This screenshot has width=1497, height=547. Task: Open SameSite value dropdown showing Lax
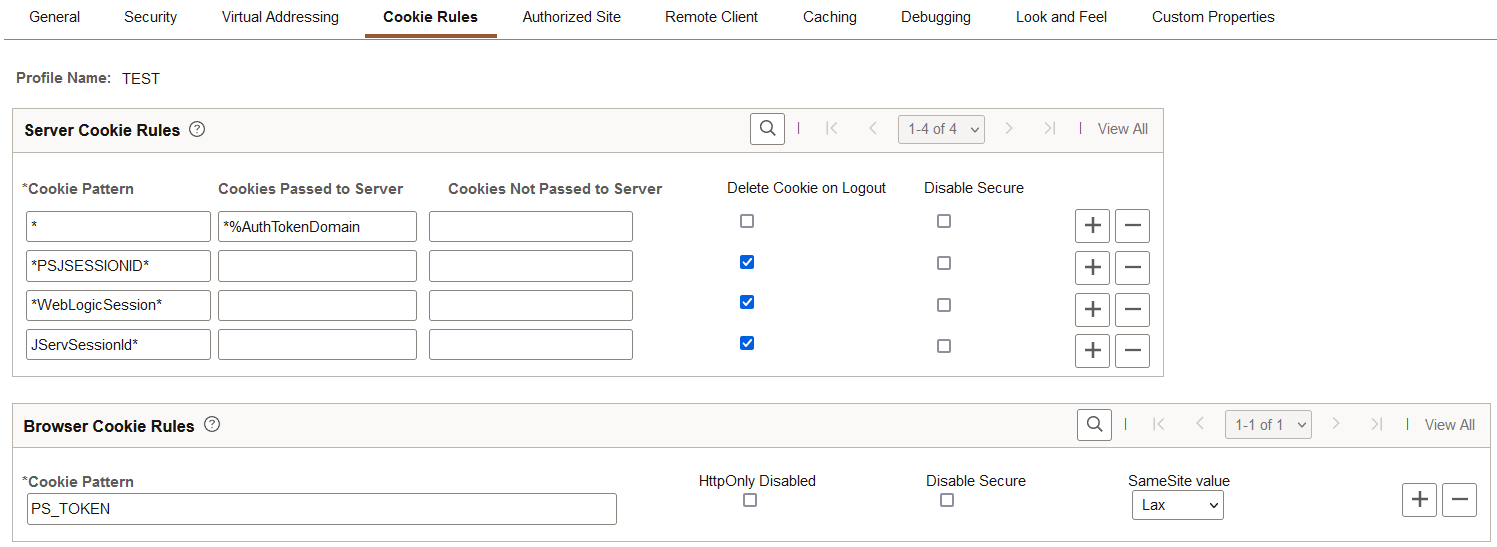click(1178, 505)
